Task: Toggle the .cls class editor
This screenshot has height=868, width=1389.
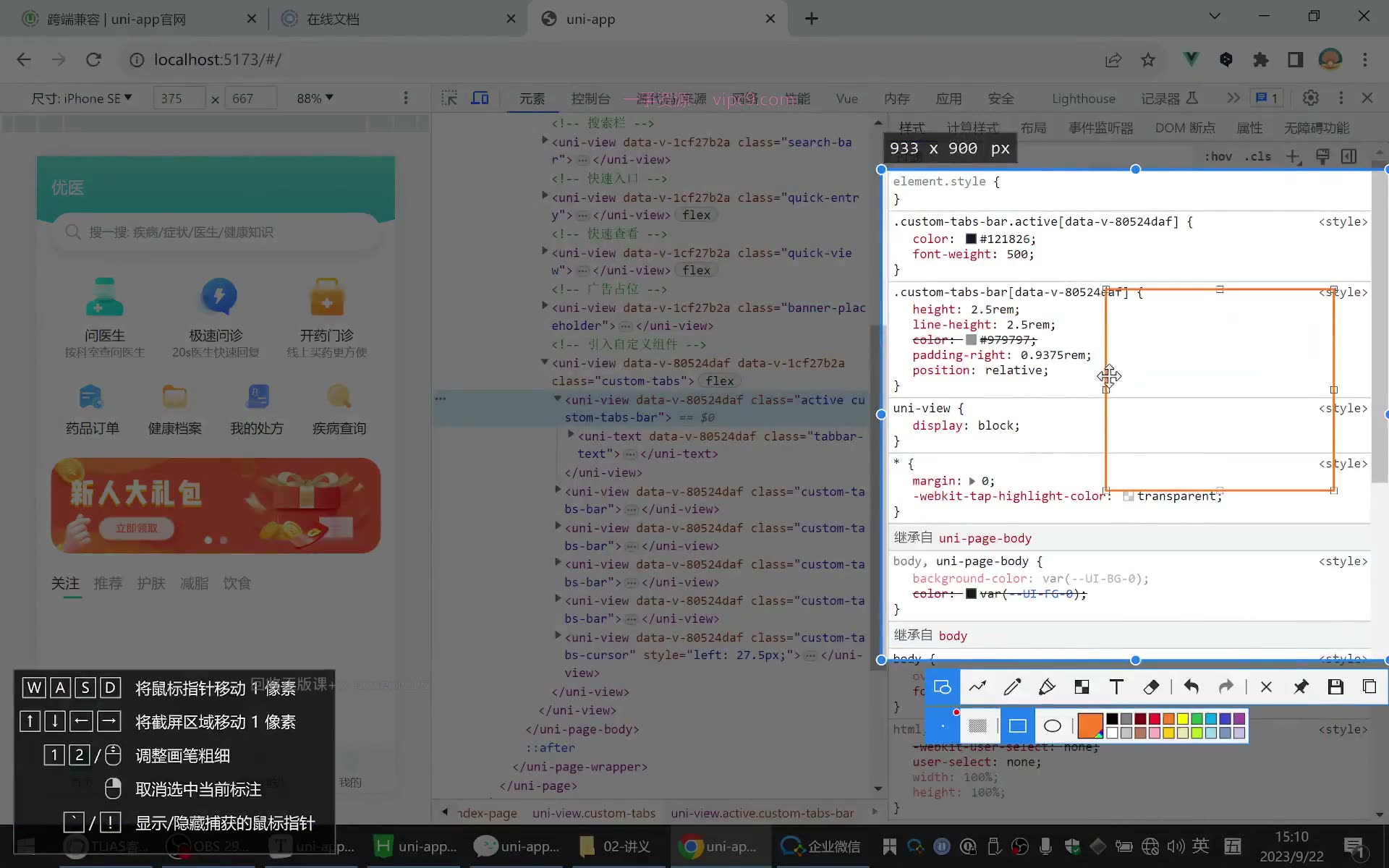Action: [1257, 156]
